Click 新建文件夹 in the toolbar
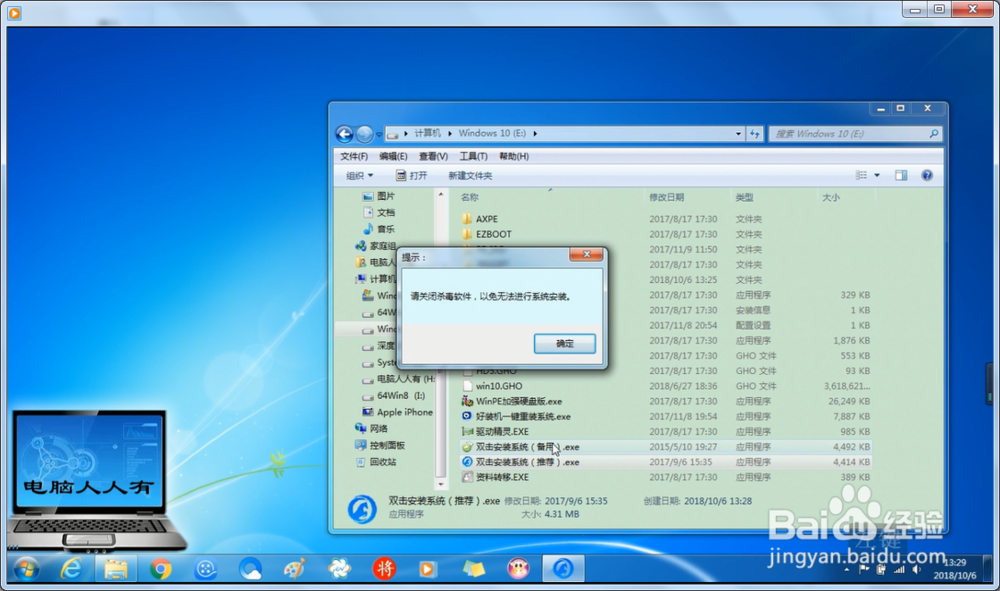 tap(470, 175)
